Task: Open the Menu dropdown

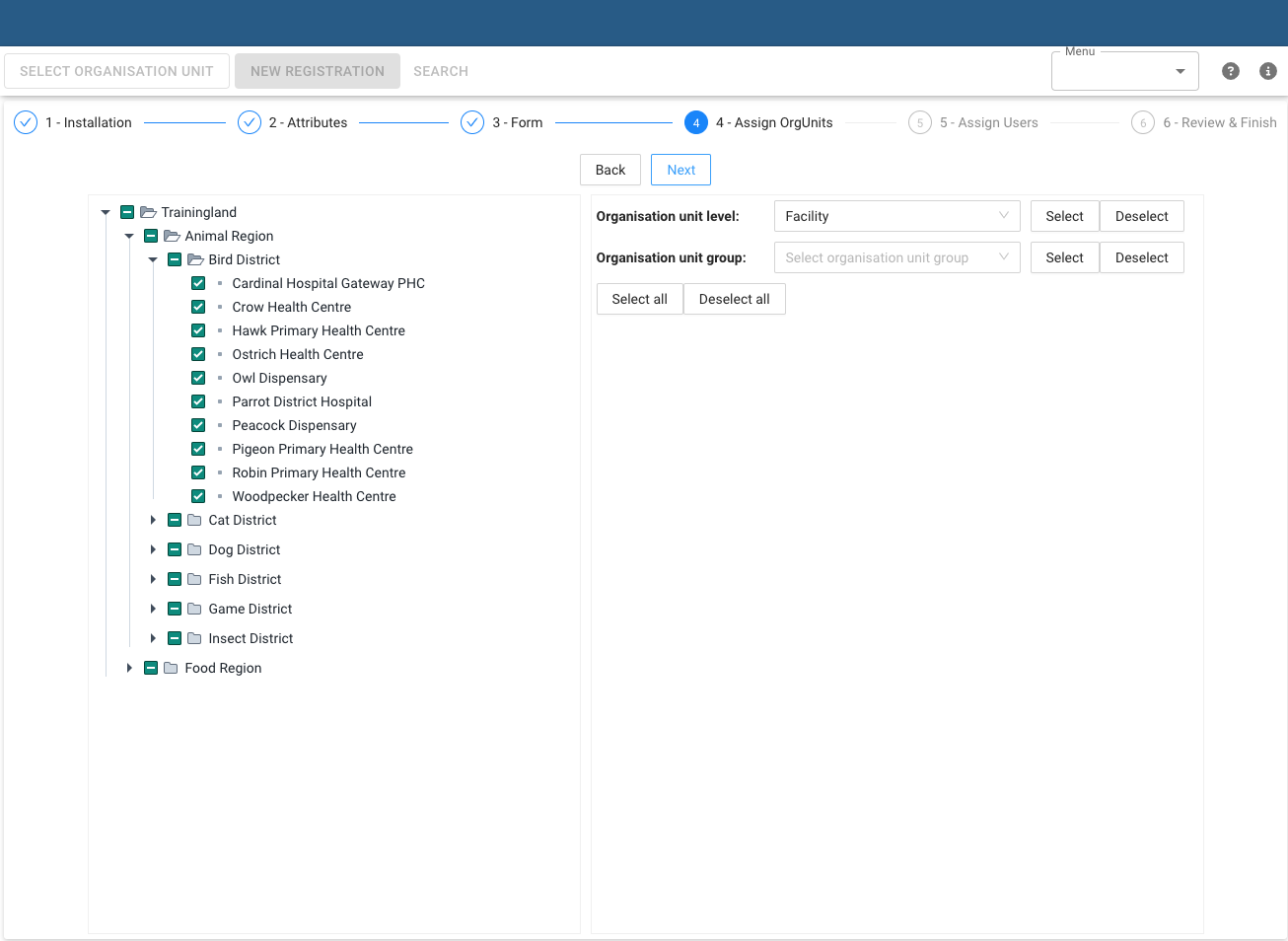Action: (1125, 71)
